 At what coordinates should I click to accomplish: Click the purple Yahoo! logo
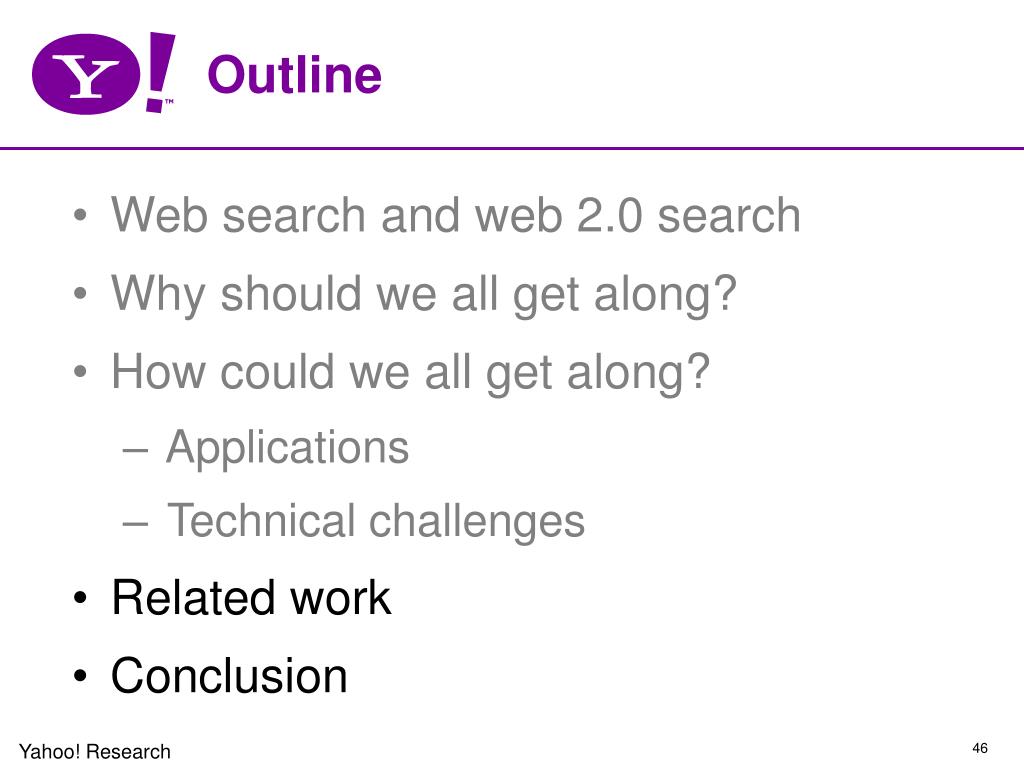[x=103, y=73]
